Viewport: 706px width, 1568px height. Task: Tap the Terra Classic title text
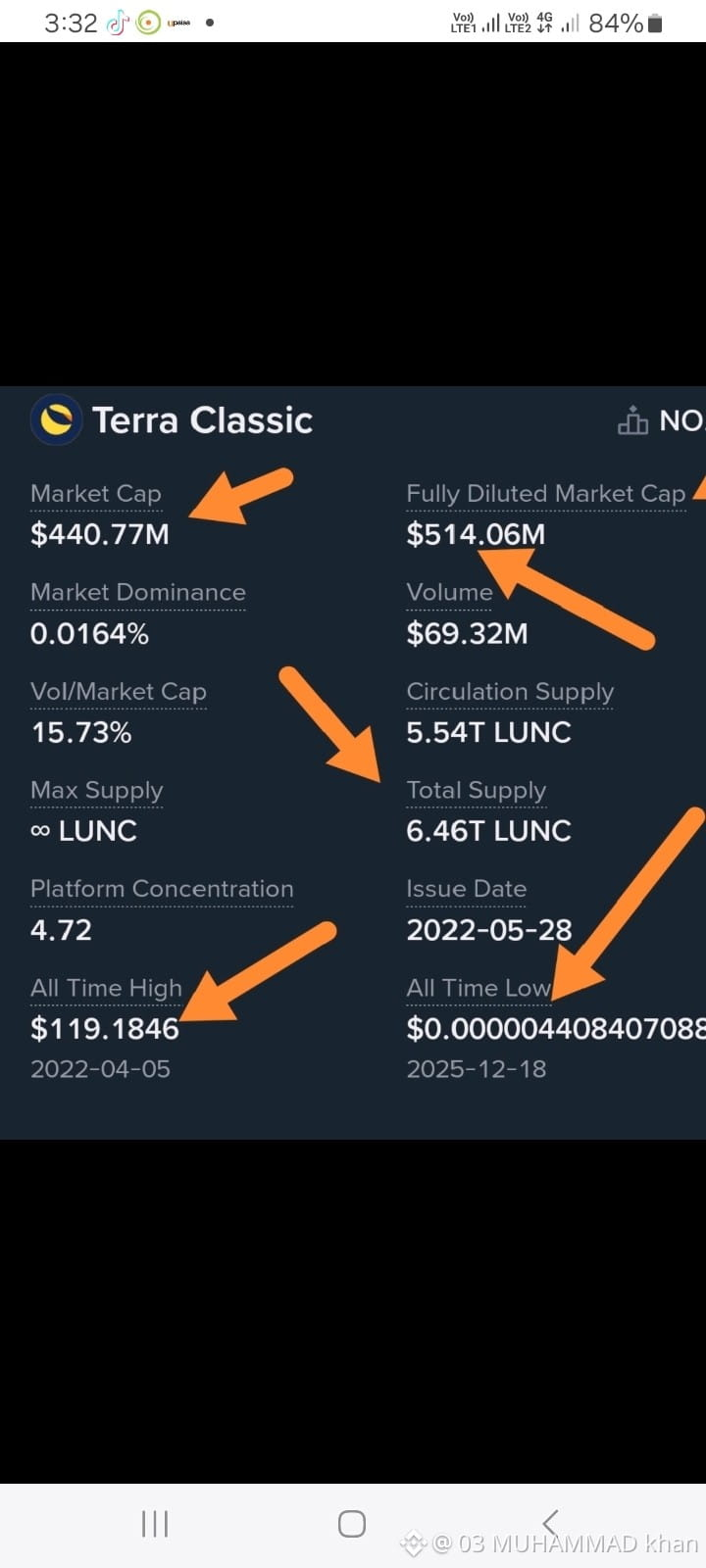point(203,420)
